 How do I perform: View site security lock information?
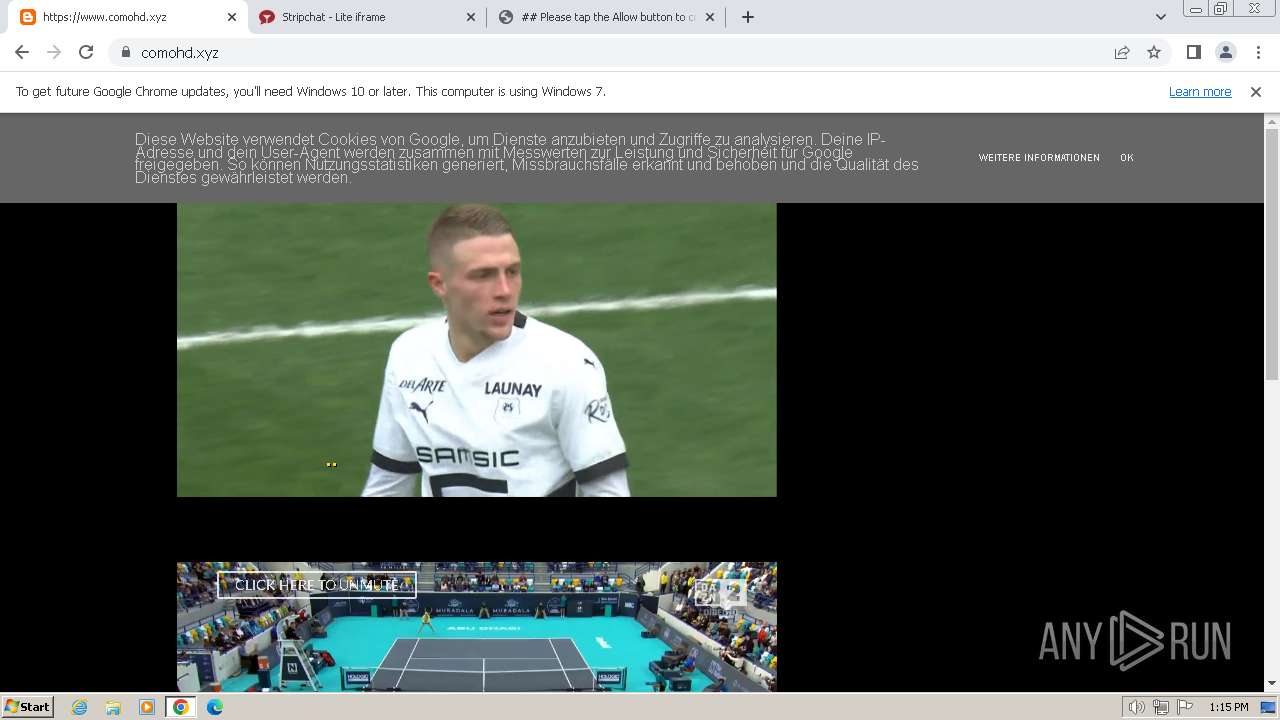click(x=125, y=52)
